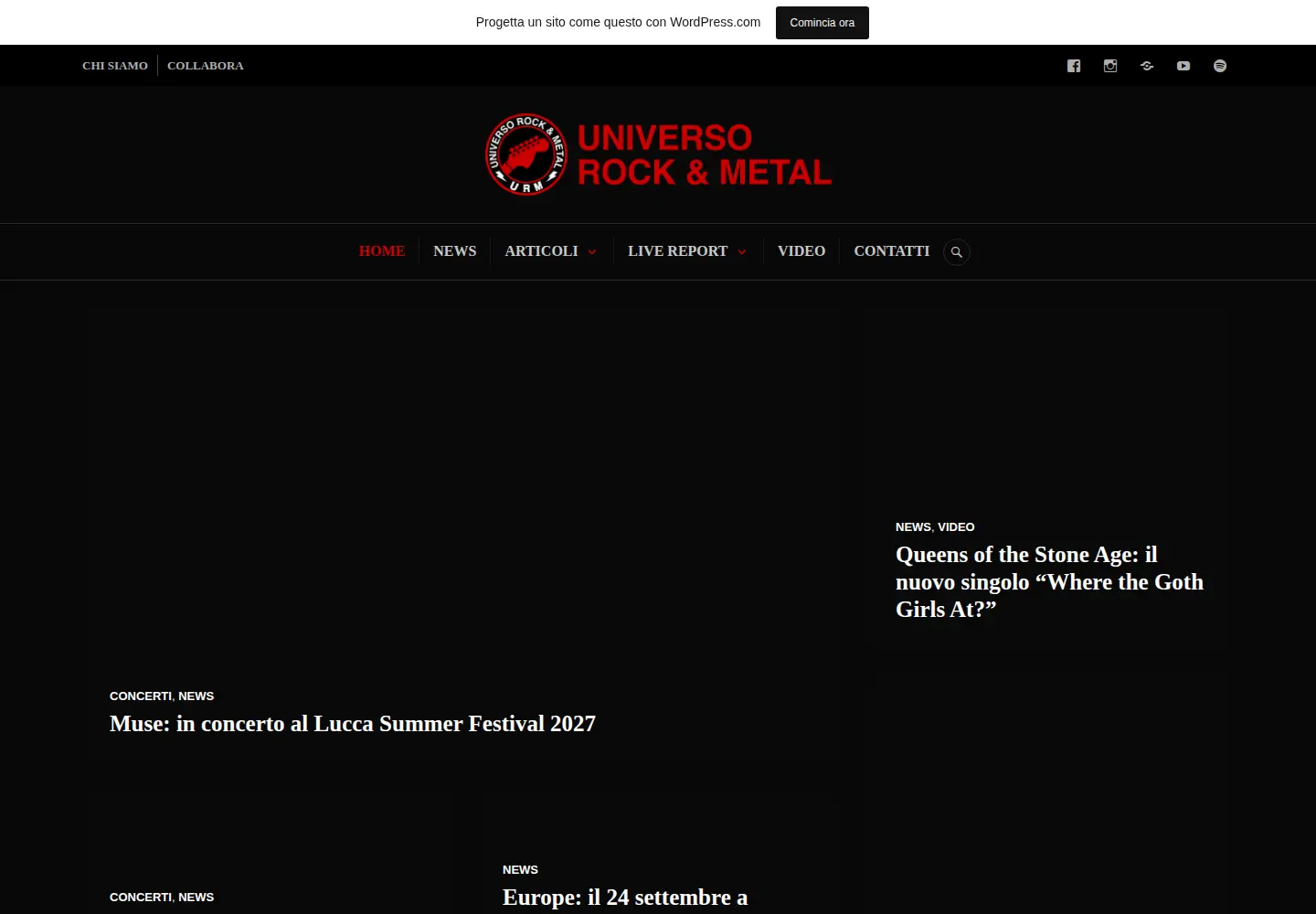Open the News menu item
This screenshot has width=1316, height=914.
(455, 251)
